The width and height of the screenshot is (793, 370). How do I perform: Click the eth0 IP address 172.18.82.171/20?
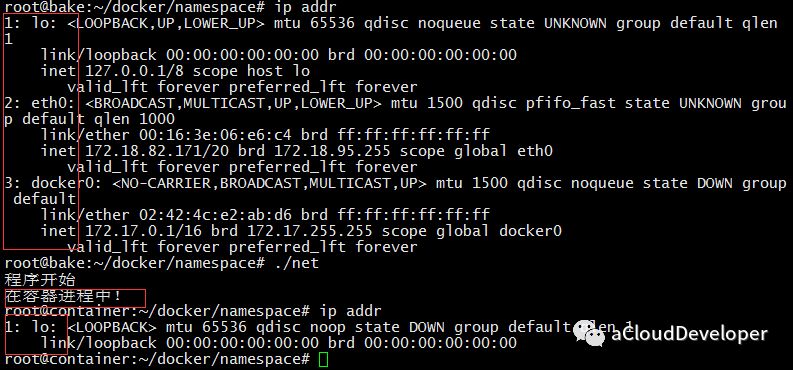click(x=157, y=151)
